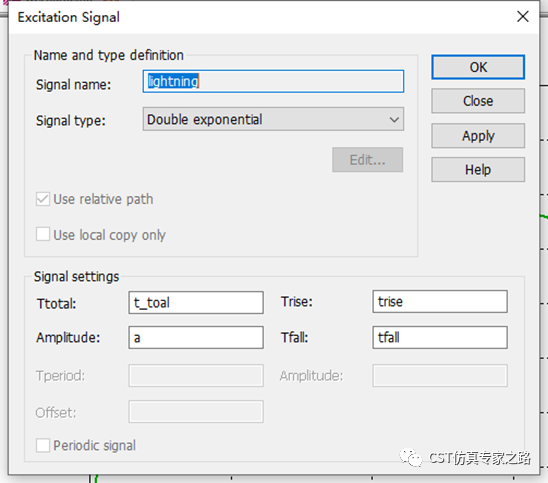
Task: Enable the Periodic signal checkbox
Action: [x=43, y=446]
